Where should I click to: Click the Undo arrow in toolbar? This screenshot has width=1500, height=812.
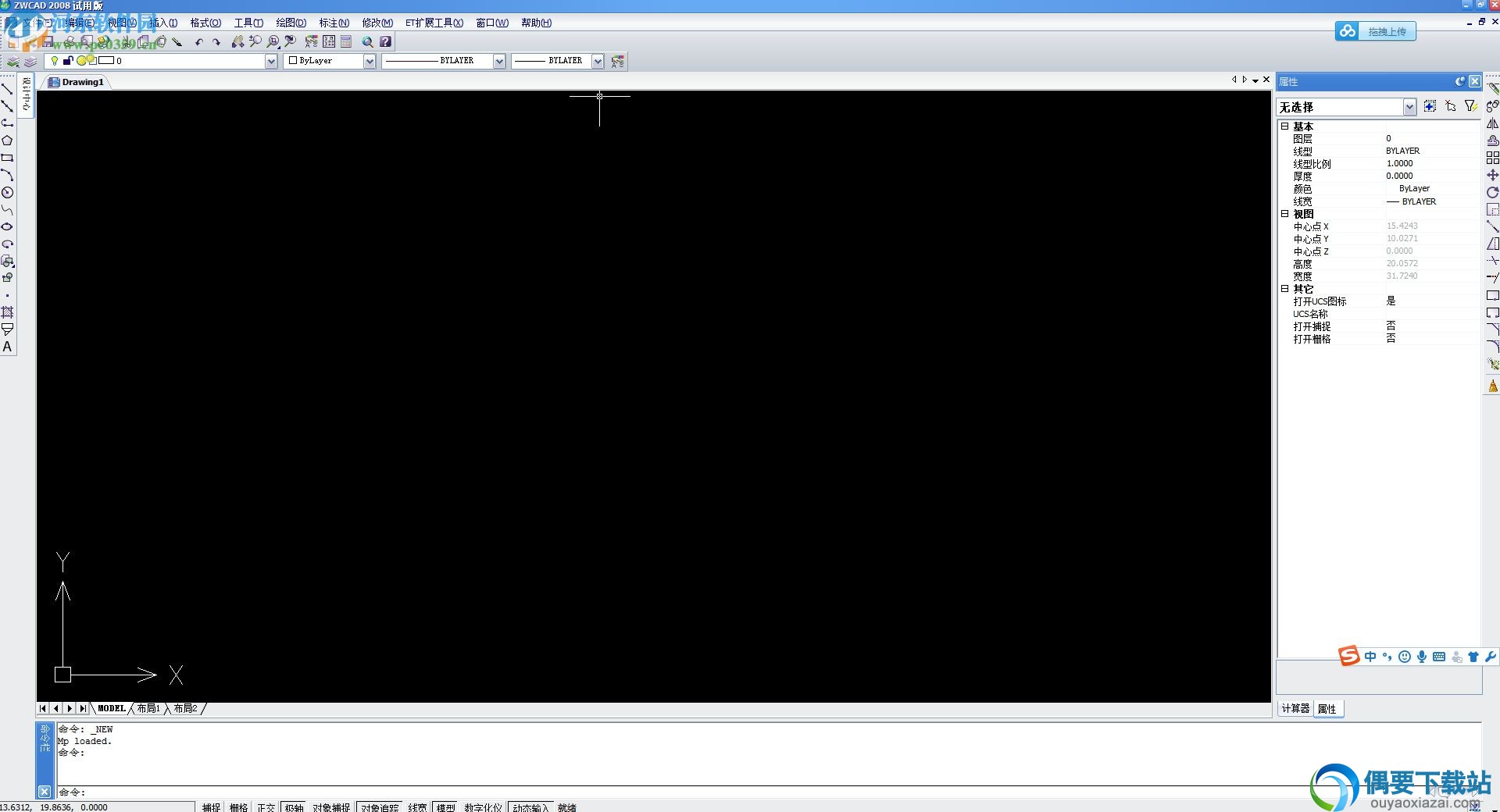coord(198,42)
